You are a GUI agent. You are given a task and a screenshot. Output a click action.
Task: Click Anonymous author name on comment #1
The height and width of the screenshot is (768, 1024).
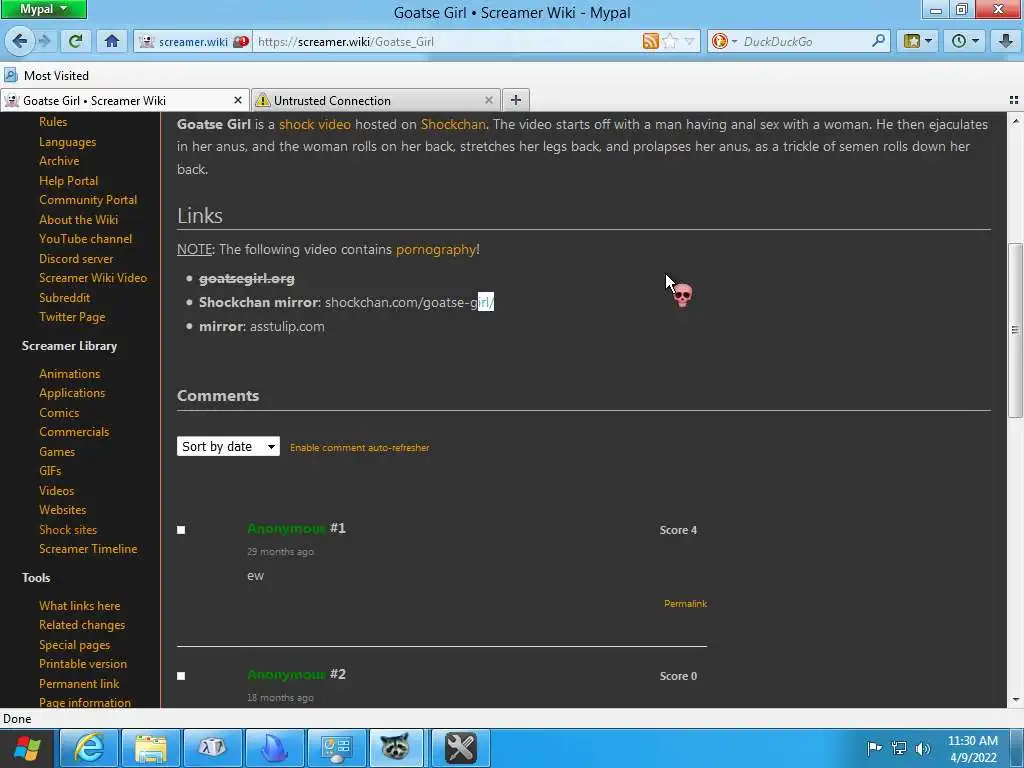tap(286, 528)
